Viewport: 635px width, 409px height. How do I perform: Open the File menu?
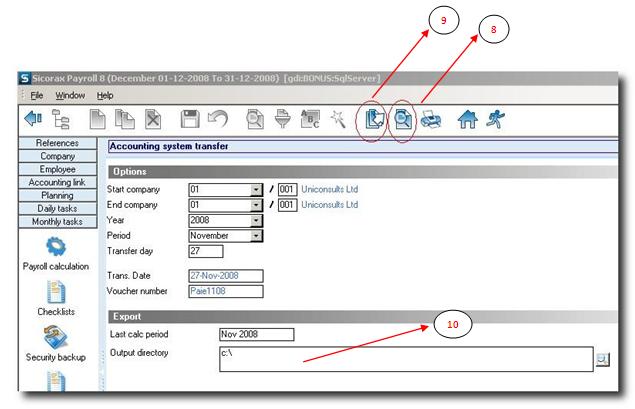click(x=36, y=95)
